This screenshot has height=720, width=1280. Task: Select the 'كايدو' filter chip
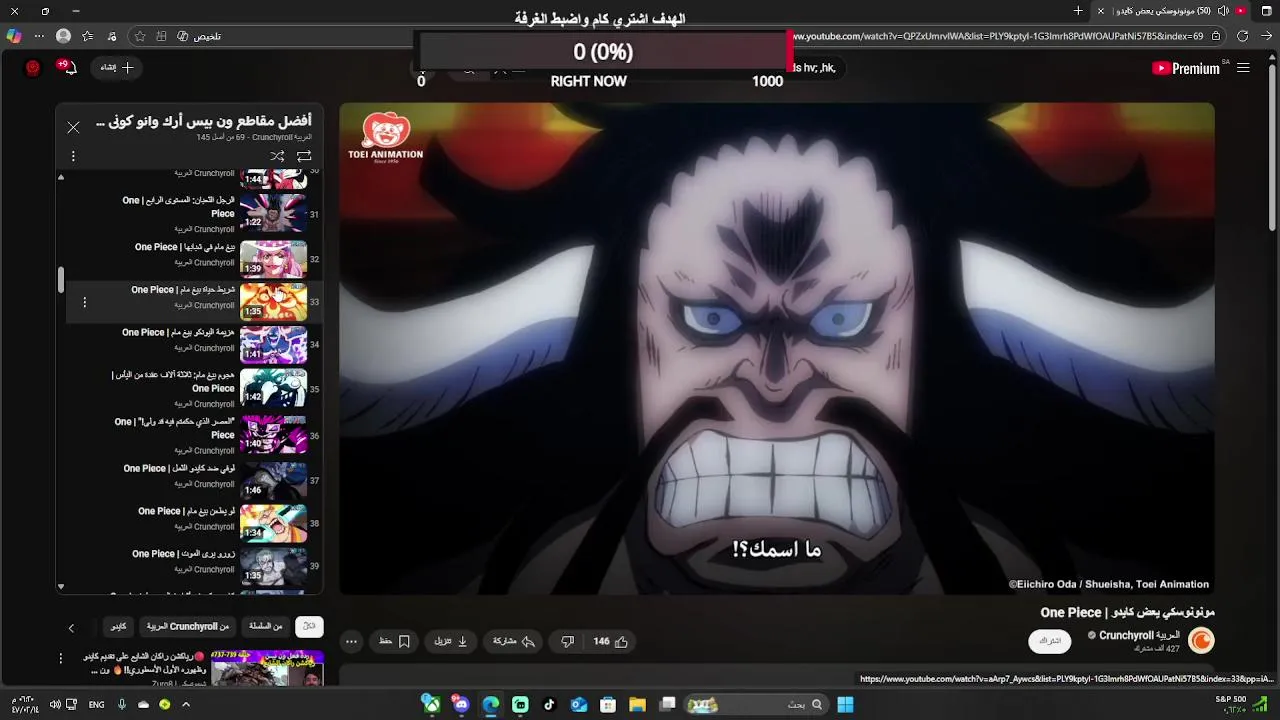pyautogui.click(x=118, y=626)
